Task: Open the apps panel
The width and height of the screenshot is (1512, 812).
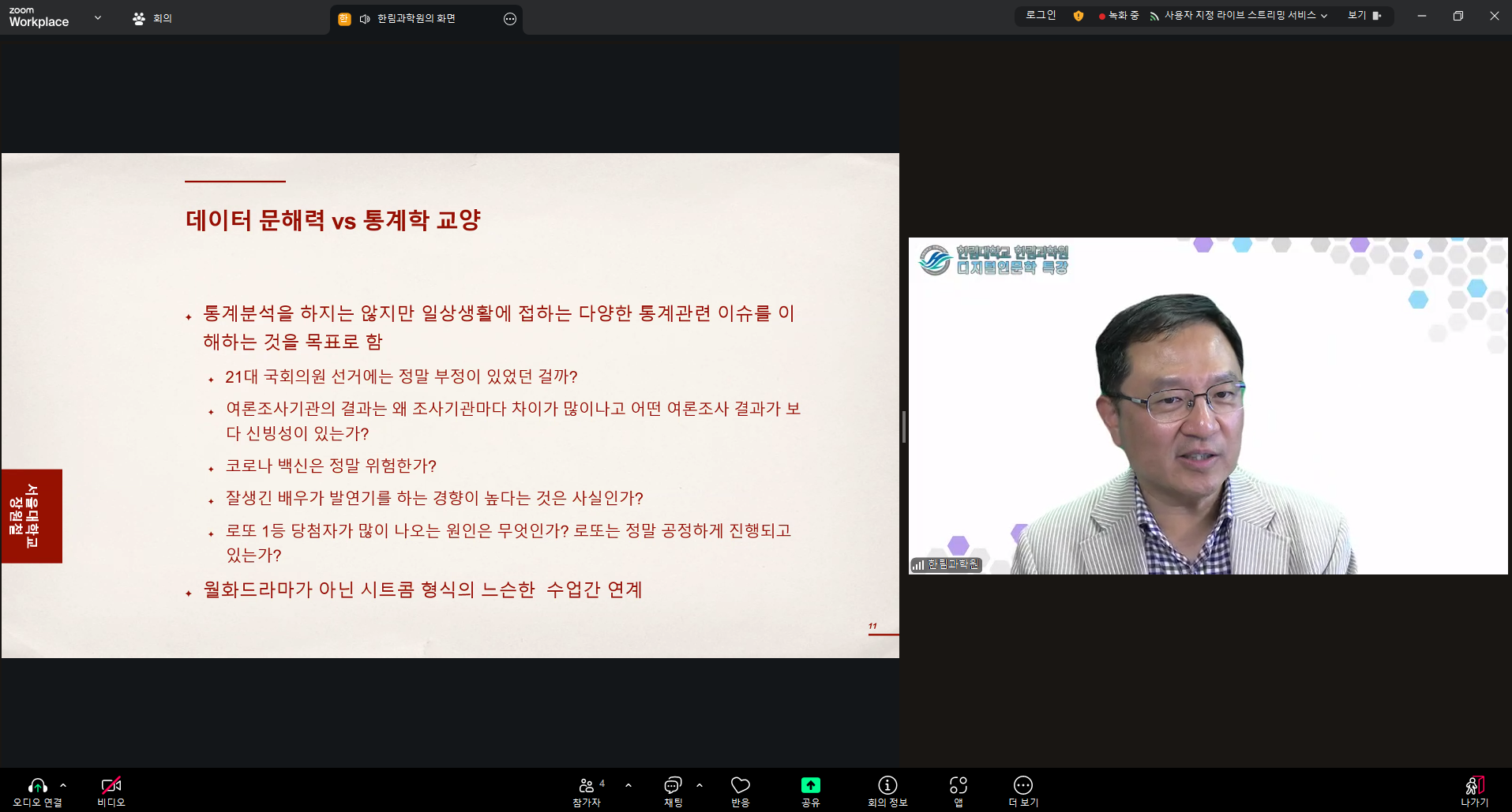Action: [x=958, y=786]
